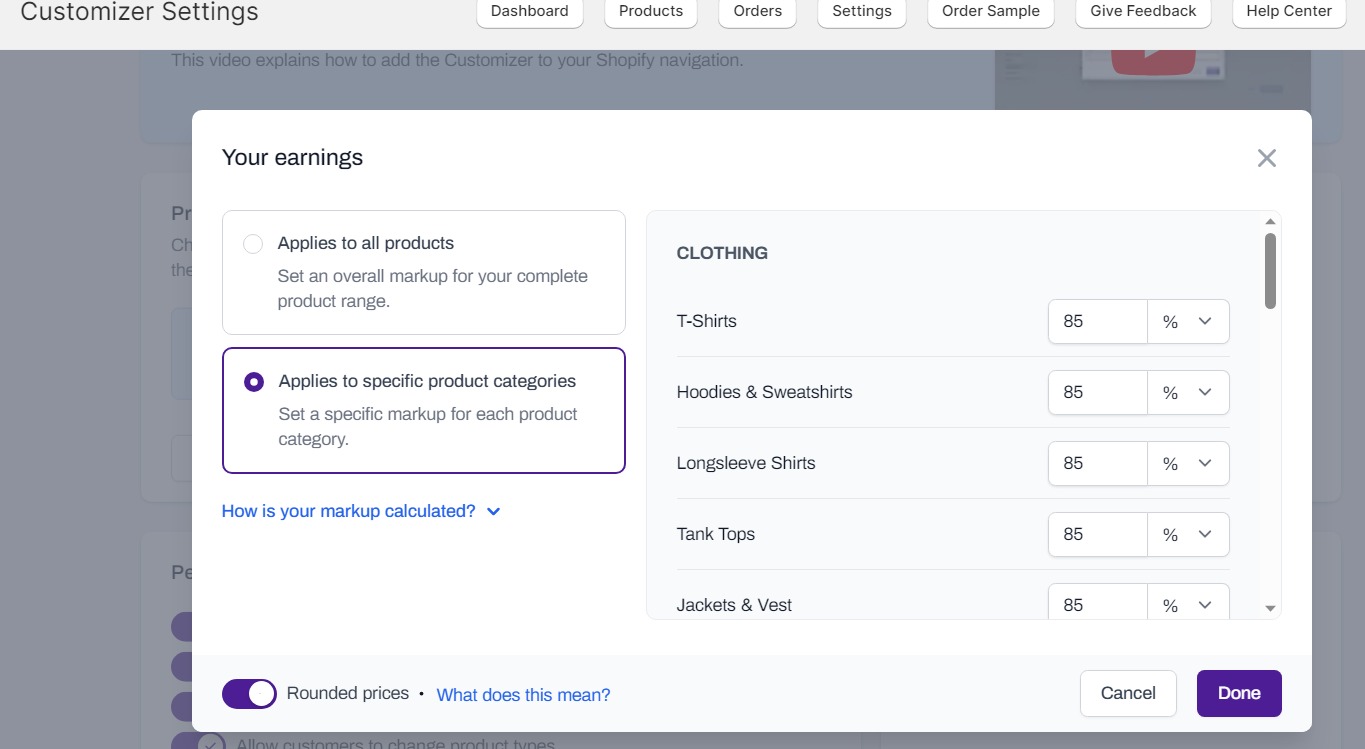Toggle the Rounded prices switch
1365x749 pixels.
(249, 694)
